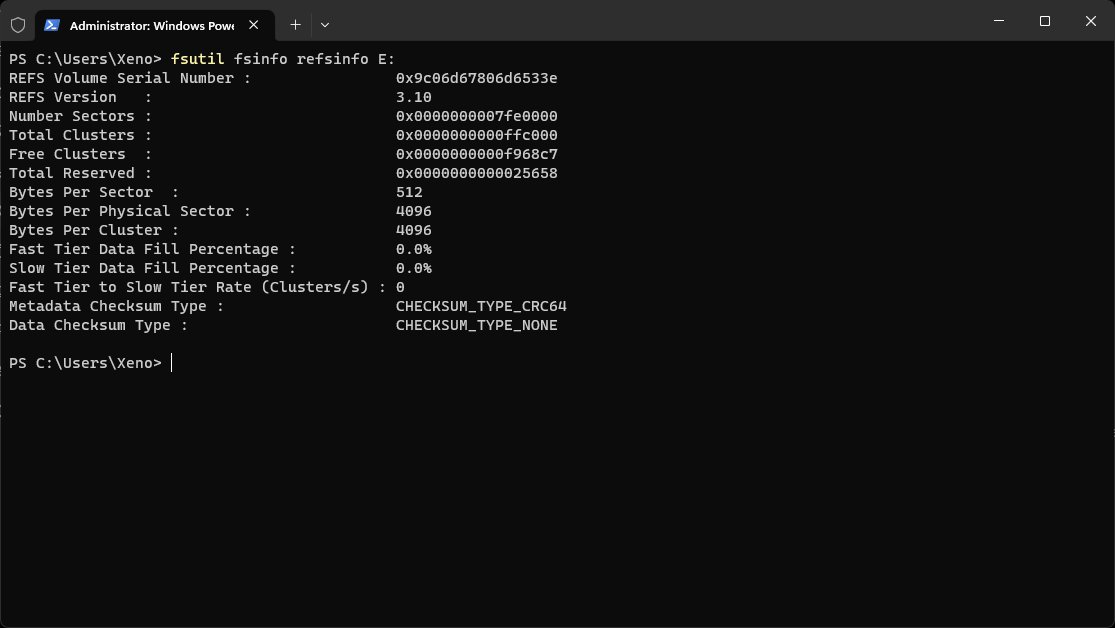Click the minimize window icon

click(997, 21)
